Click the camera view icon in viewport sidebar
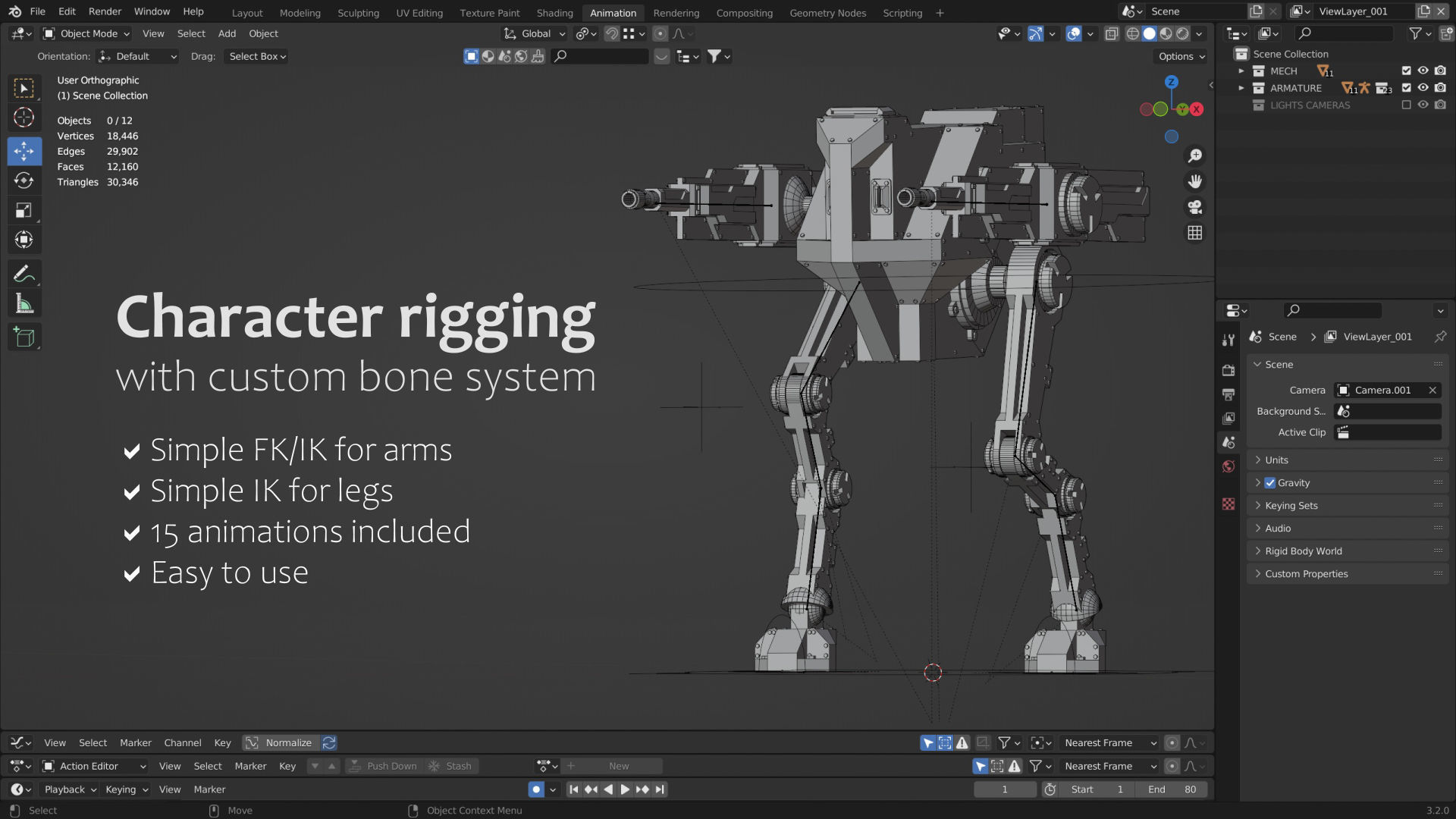This screenshot has width=1456, height=819. 1194,207
